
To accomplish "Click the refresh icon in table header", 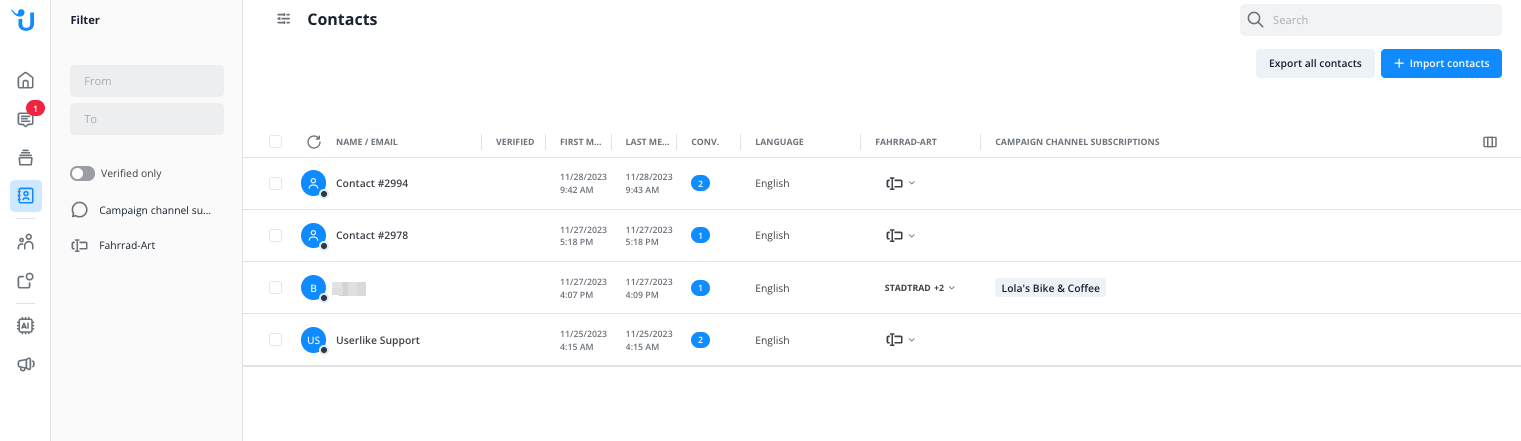I will 314,142.
